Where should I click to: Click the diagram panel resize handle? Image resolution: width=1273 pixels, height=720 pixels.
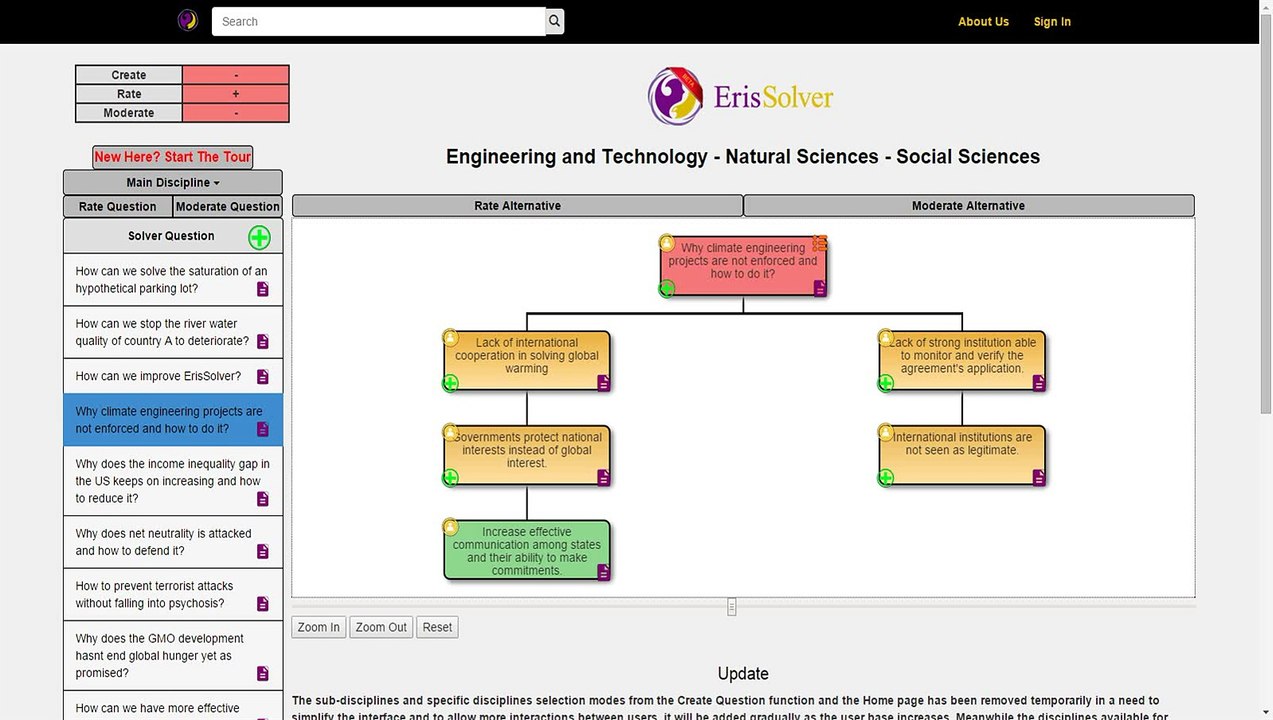point(732,607)
